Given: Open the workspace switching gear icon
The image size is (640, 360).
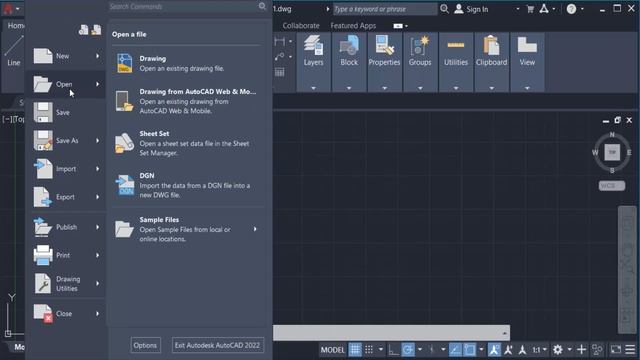Looking at the screenshot, I should click(x=558, y=350).
